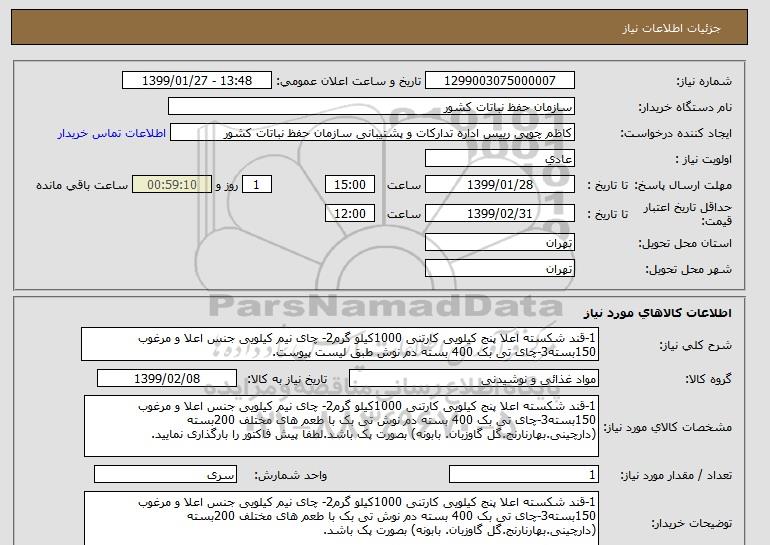Click the label توضیحات خریدار

coord(691,523)
